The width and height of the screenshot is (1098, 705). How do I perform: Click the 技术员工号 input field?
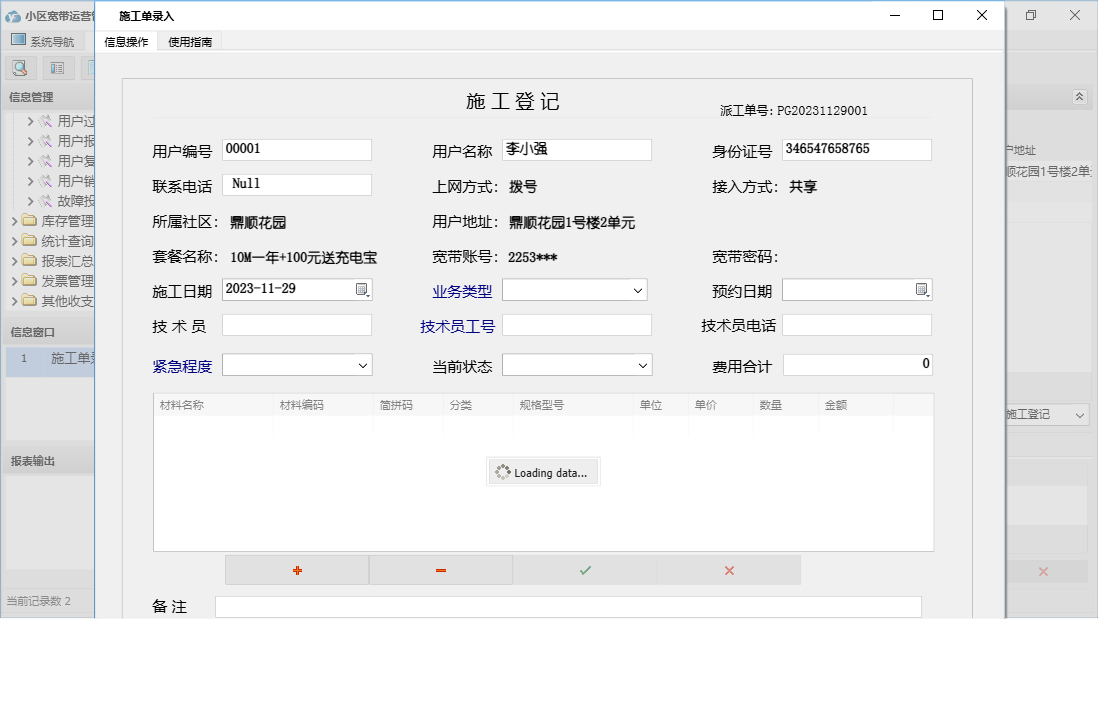(576, 326)
